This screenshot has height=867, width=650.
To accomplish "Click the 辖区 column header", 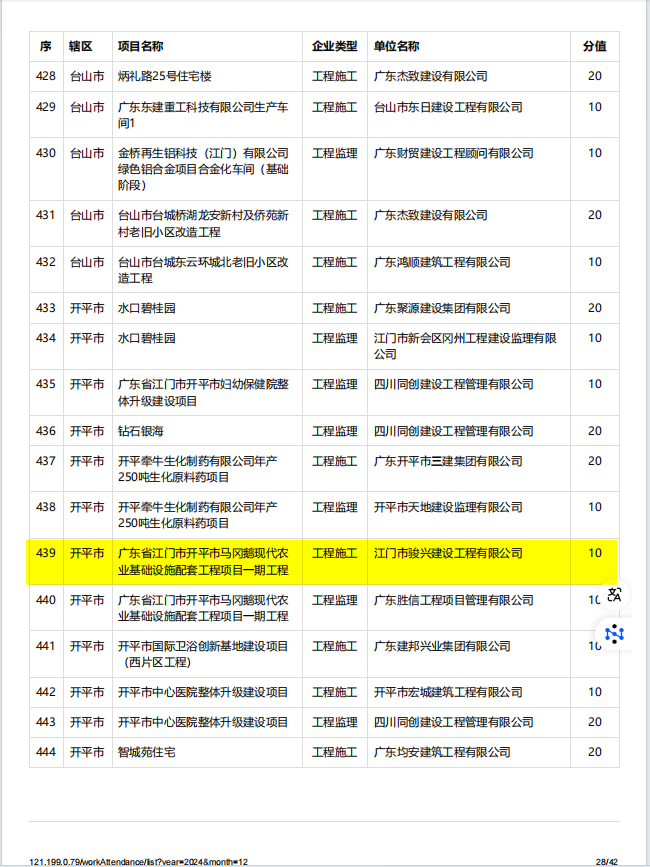I will (x=81, y=46).
